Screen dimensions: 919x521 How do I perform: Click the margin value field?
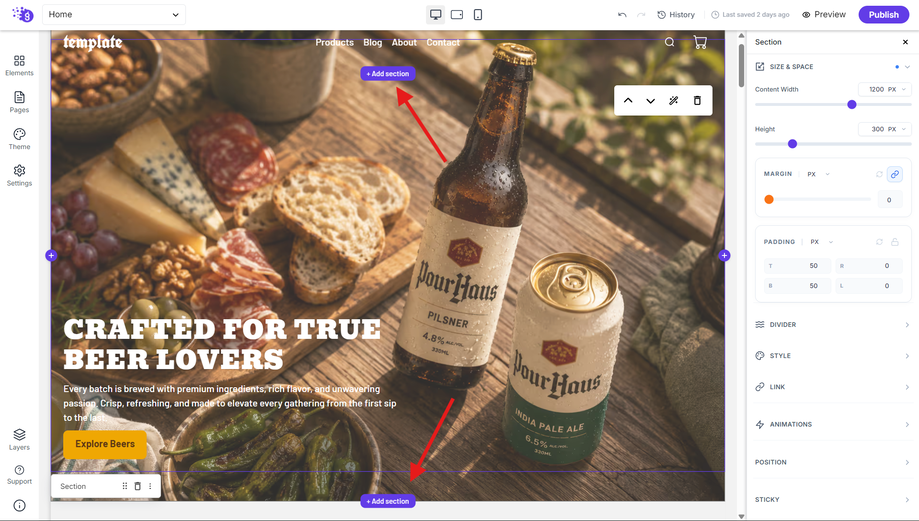pos(889,200)
